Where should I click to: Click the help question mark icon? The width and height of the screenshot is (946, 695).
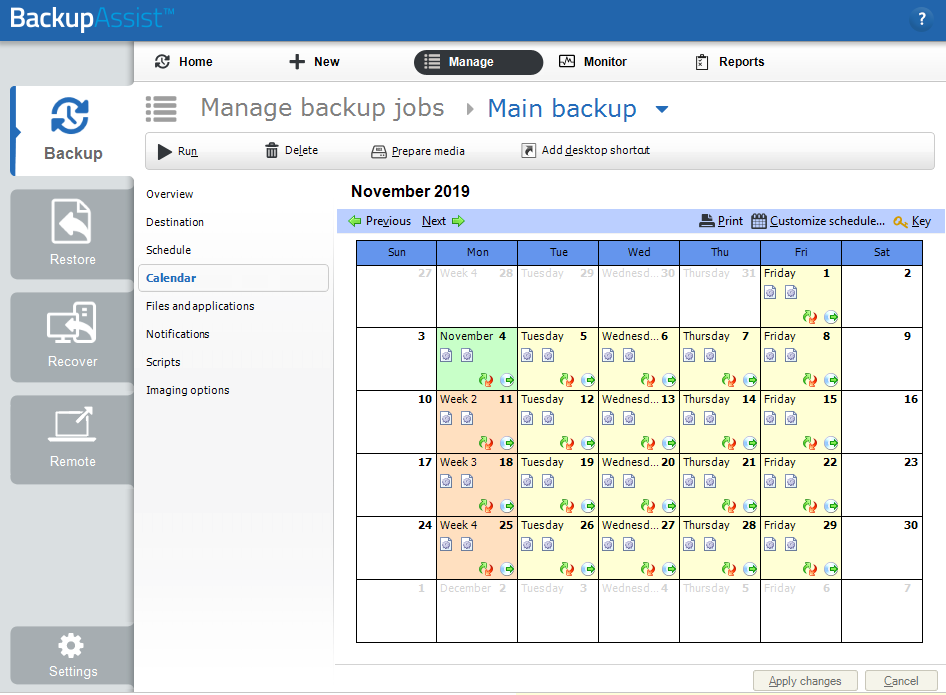click(921, 18)
